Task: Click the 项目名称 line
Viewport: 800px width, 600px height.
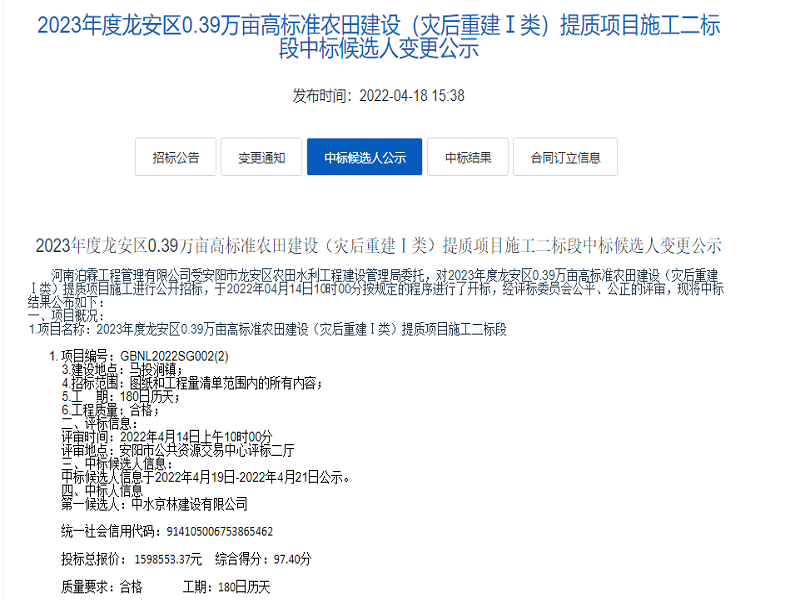Action: (x=268, y=329)
